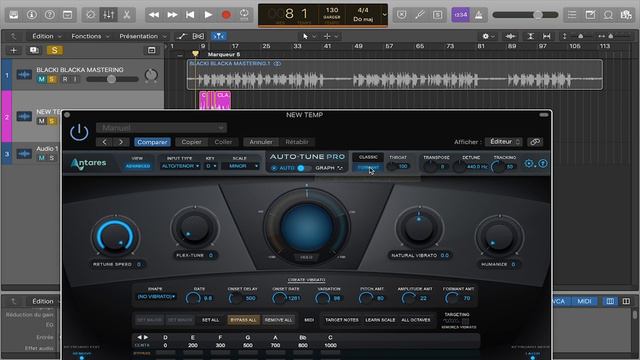Open the Loop Browser icon
This screenshot has width=640, height=360.
click(x=608, y=15)
